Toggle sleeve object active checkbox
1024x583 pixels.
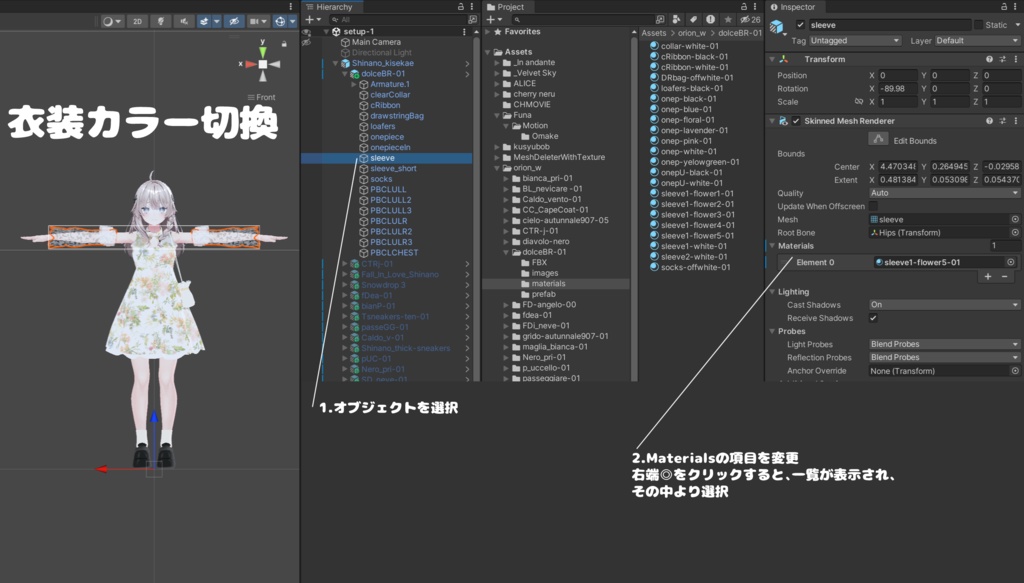pos(800,25)
